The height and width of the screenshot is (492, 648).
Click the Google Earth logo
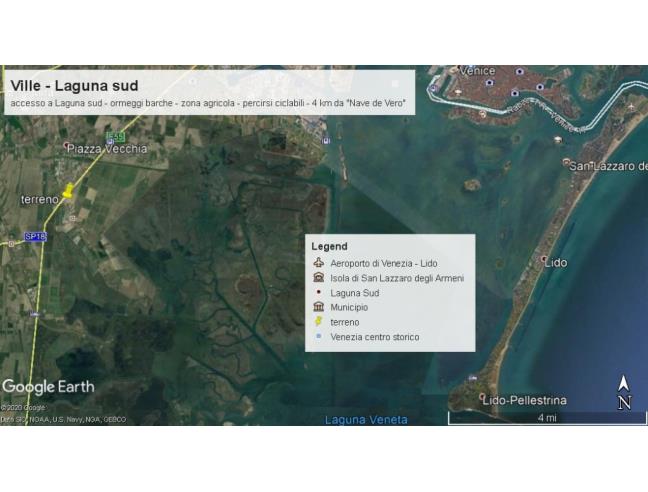(x=48, y=387)
